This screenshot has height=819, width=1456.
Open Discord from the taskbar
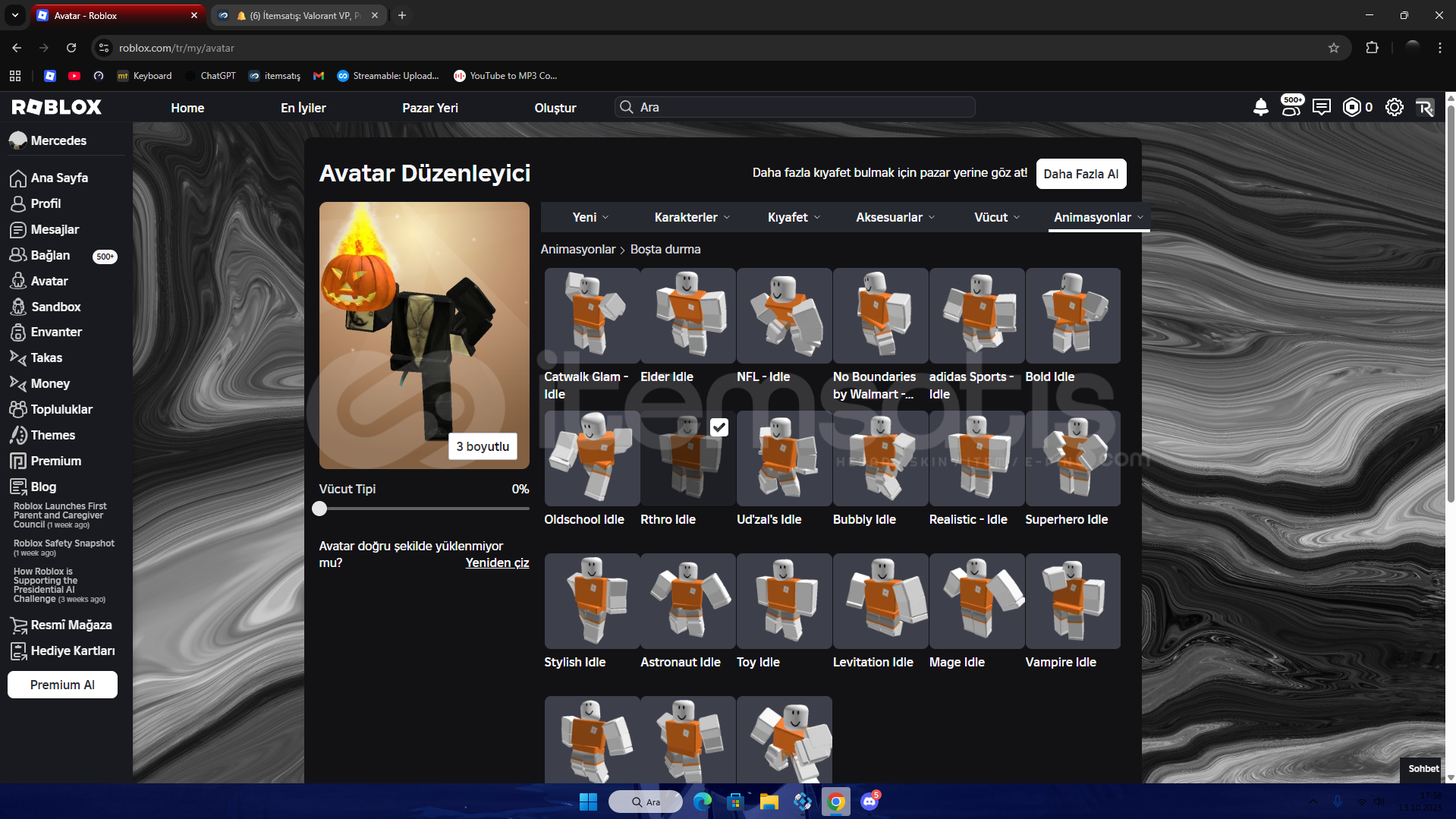click(870, 802)
